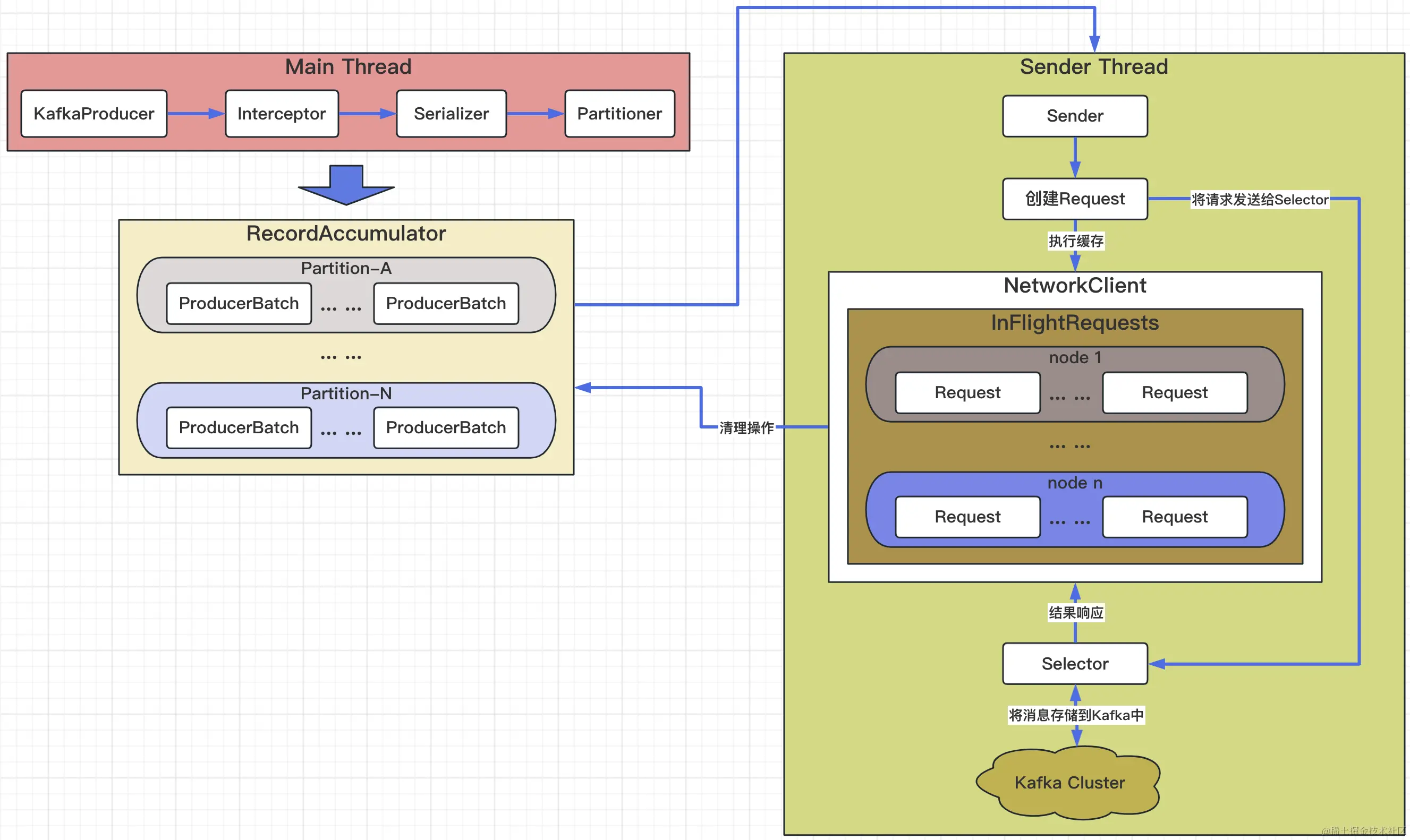
Task: Click the Partition-N label
Action: coord(346,393)
